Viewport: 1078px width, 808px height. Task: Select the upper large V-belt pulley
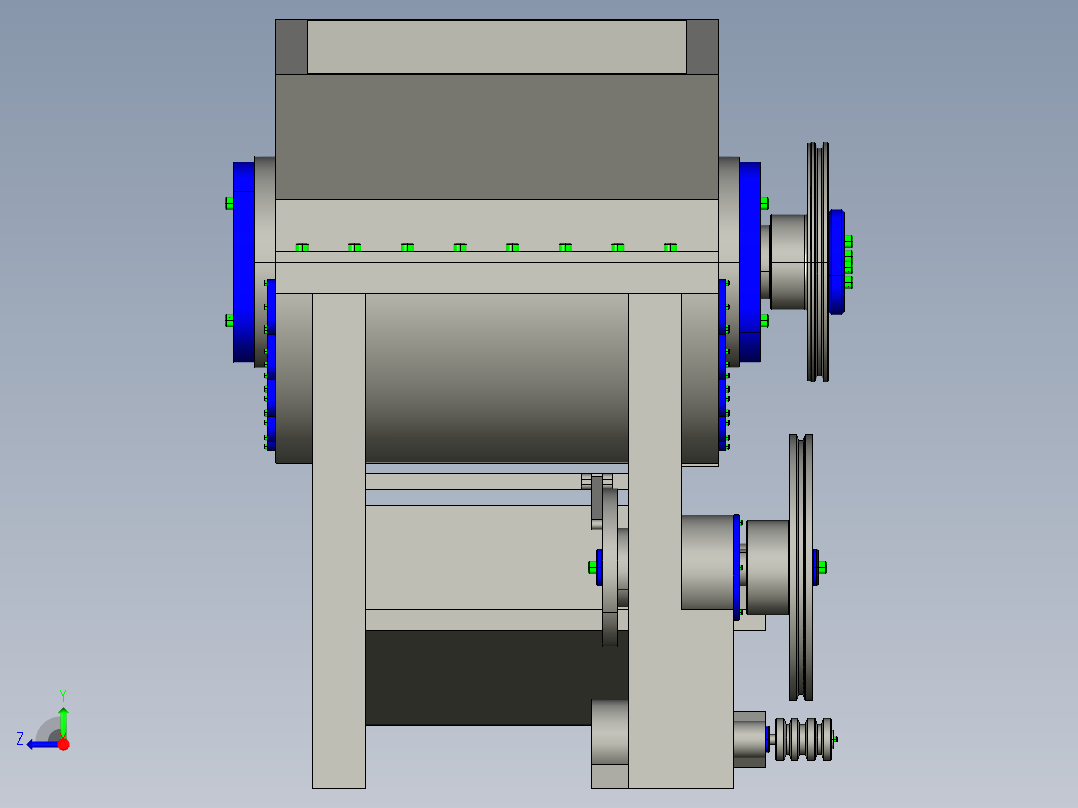point(817,262)
